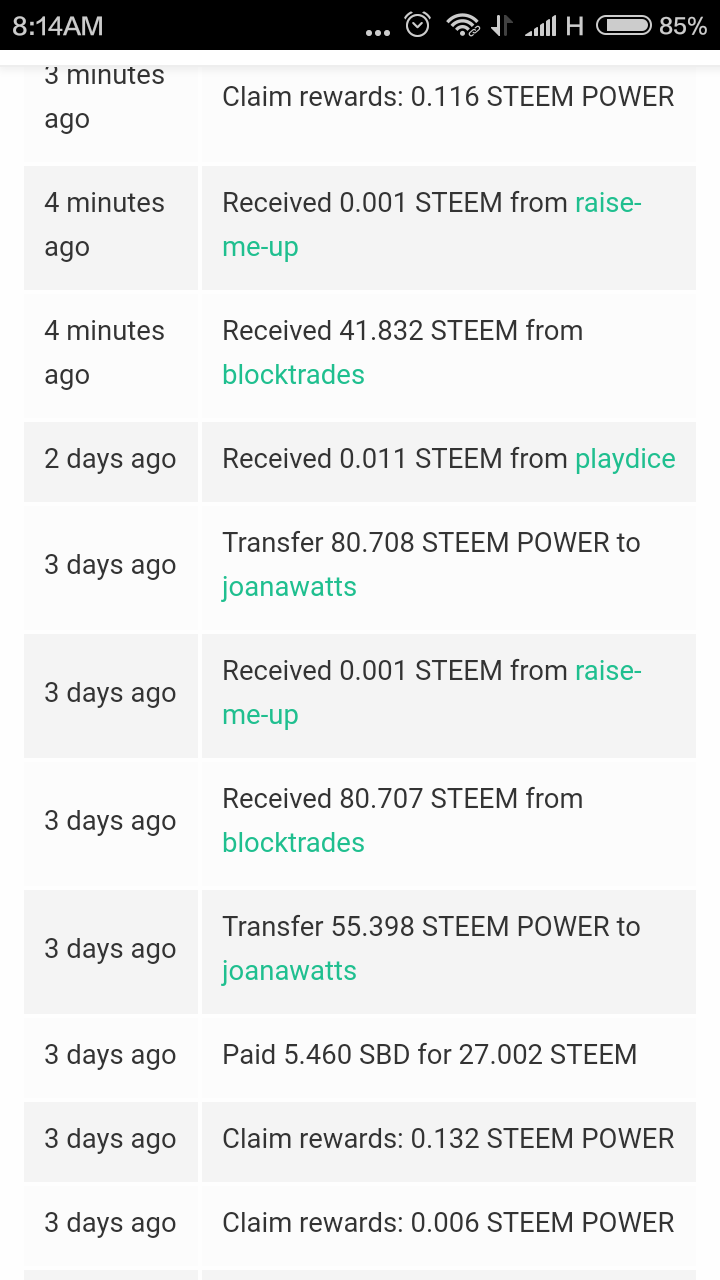This screenshot has height=1280, width=720.
Task: Tap the Wi-Fi signal icon
Action: tap(462, 25)
